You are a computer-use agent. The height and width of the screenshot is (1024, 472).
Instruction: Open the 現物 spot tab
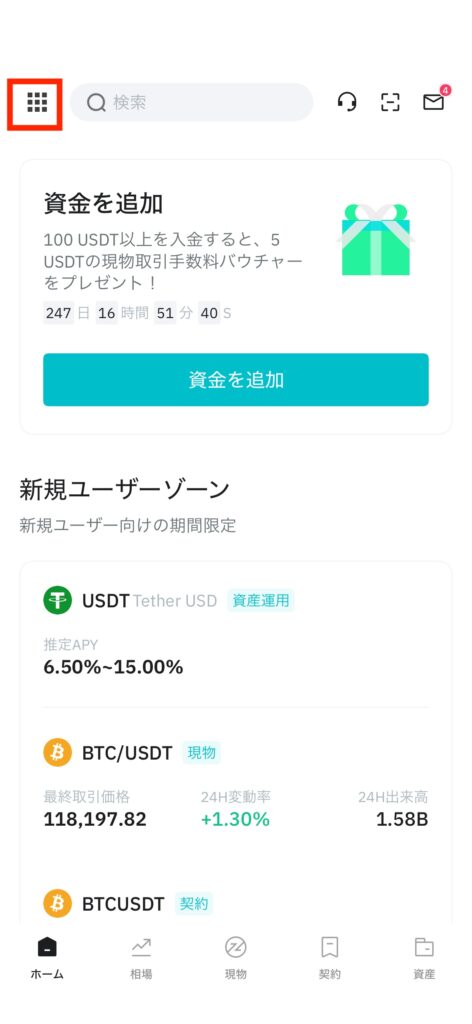tap(236, 958)
